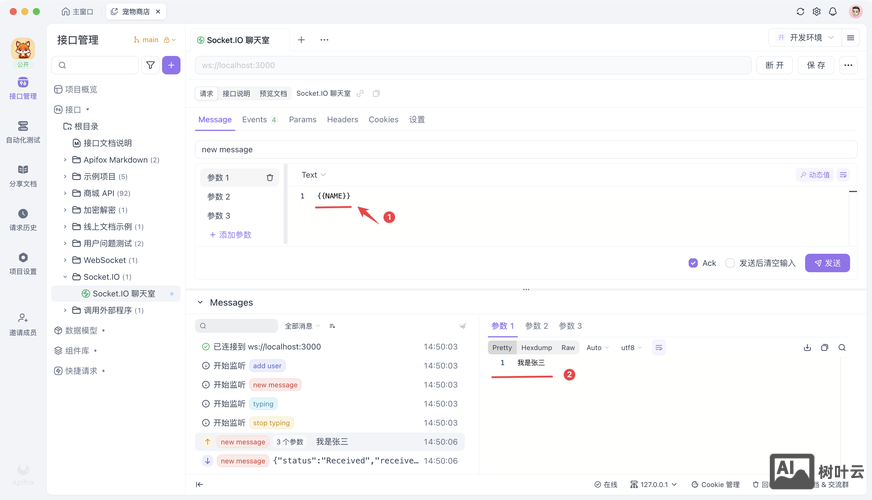
Task: Open the 127.0.0.1 proxy dropdown
Action: tap(653, 484)
